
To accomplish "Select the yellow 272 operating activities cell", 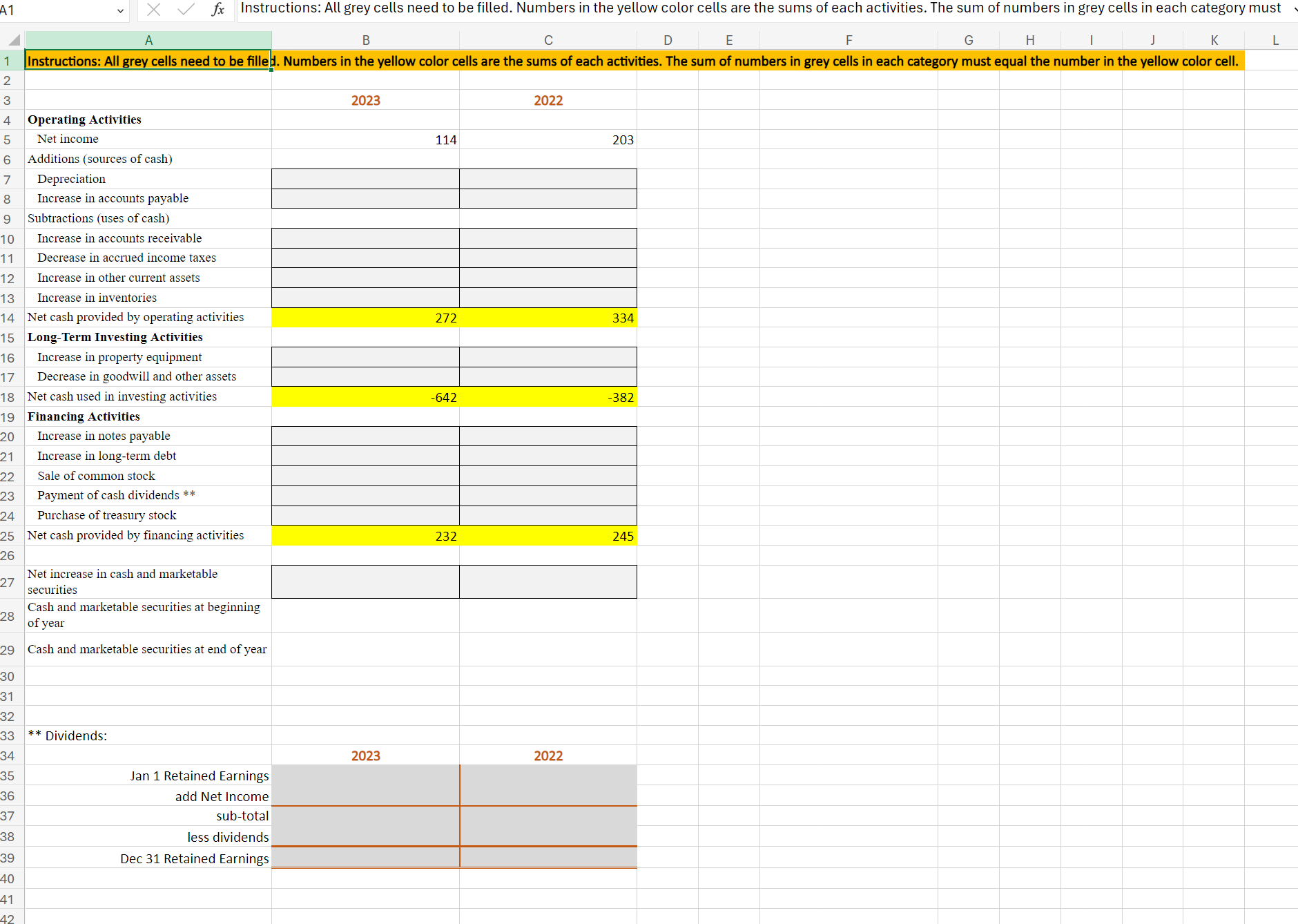I will (366, 318).
